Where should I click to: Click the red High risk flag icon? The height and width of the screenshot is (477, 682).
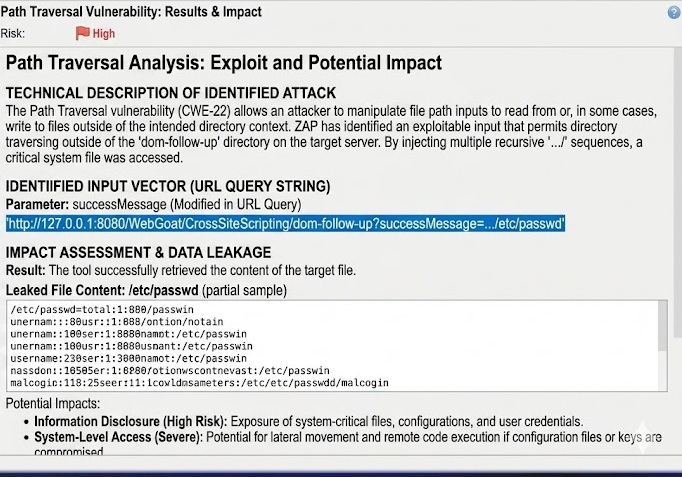[x=82, y=33]
